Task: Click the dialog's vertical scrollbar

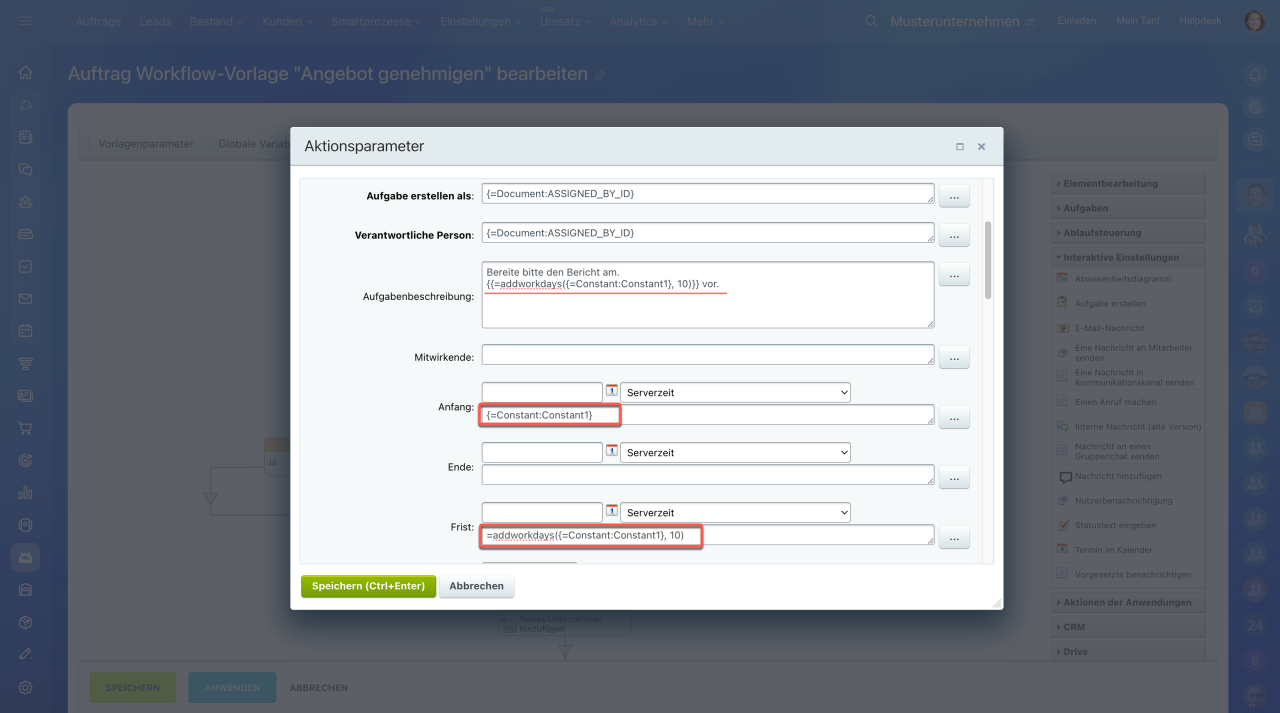Action: click(988, 260)
